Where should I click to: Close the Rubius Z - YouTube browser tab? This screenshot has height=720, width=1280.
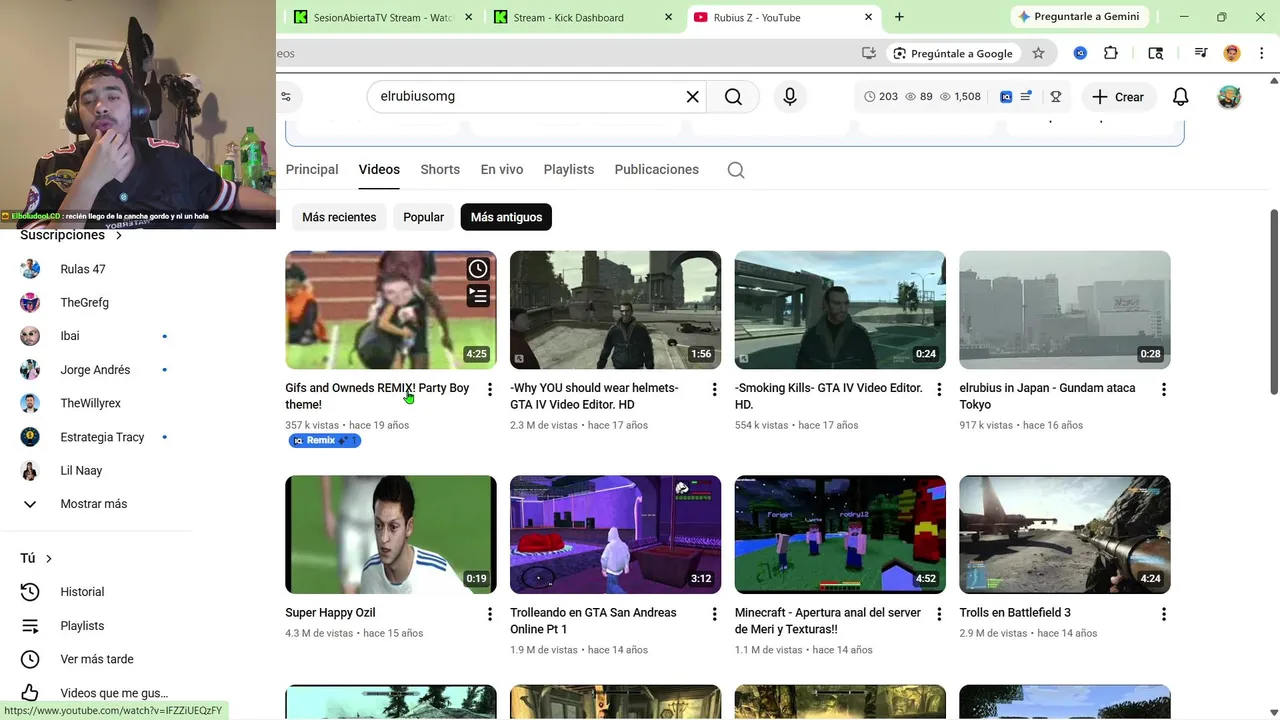[x=868, y=17]
